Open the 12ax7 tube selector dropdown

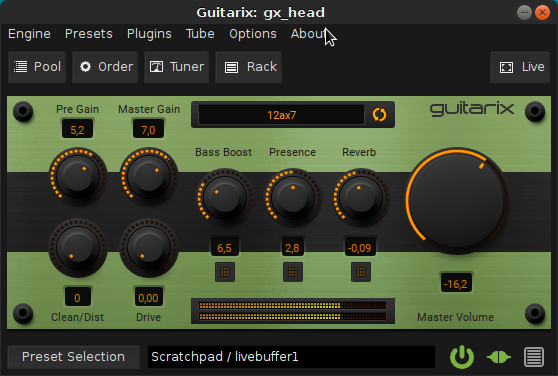pyautogui.click(x=281, y=115)
